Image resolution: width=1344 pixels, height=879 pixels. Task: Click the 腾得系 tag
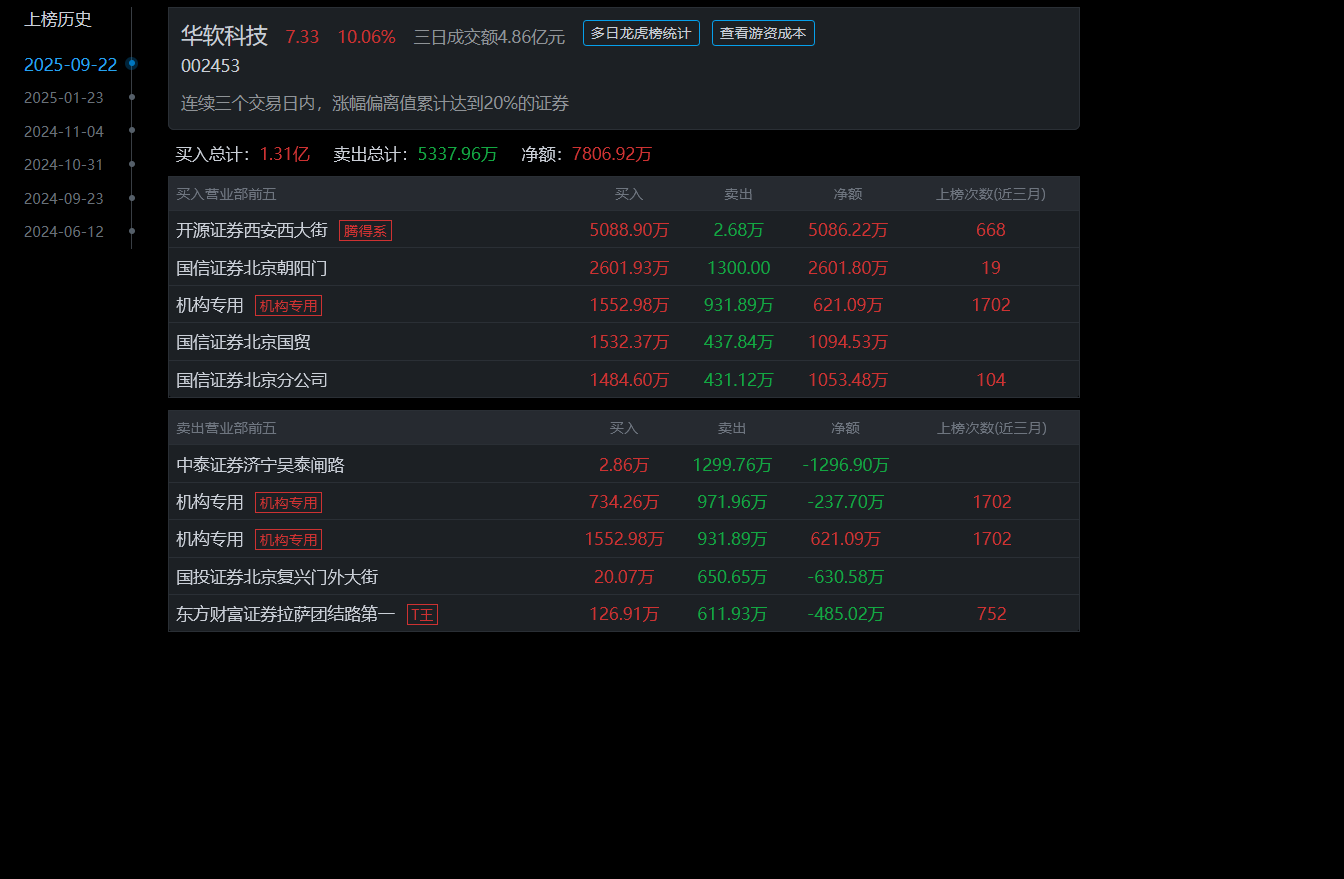tap(365, 231)
